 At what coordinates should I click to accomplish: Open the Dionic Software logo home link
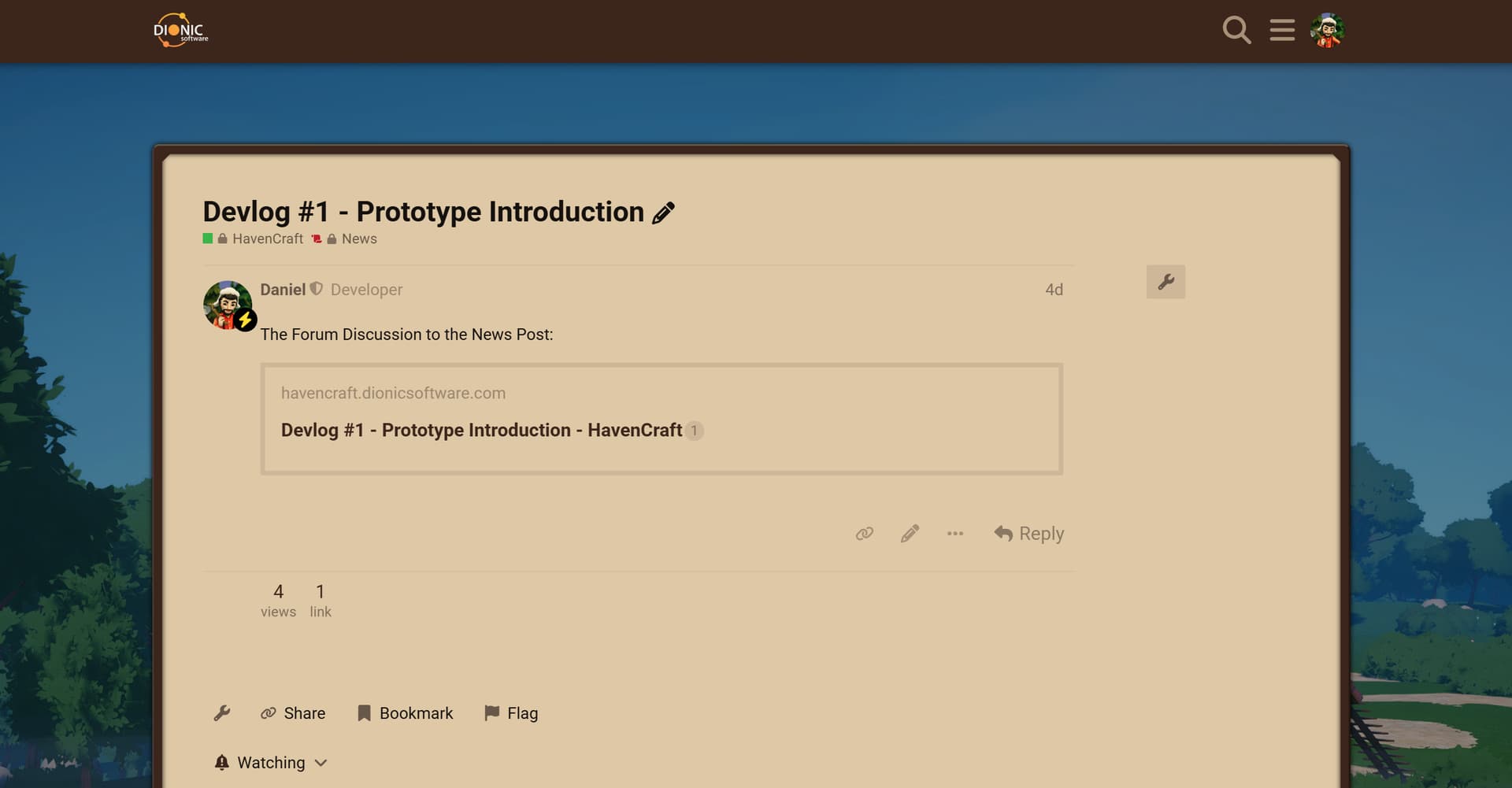pyautogui.click(x=180, y=30)
